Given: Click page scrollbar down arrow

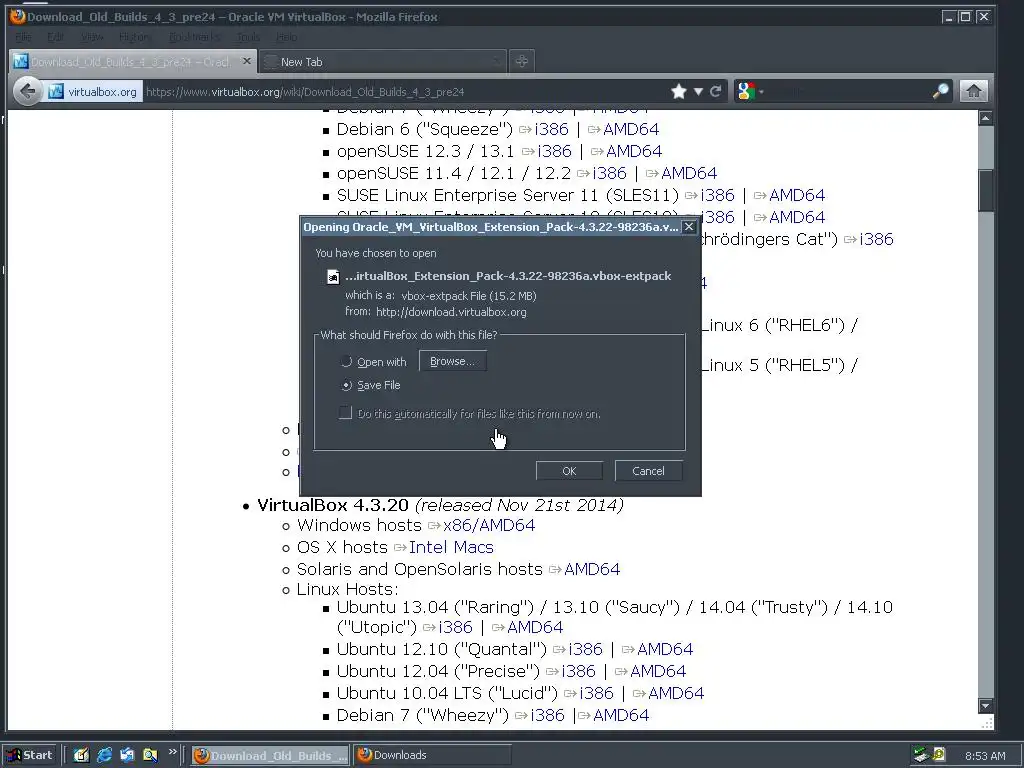Looking at the screenshot, I should 985,706.
